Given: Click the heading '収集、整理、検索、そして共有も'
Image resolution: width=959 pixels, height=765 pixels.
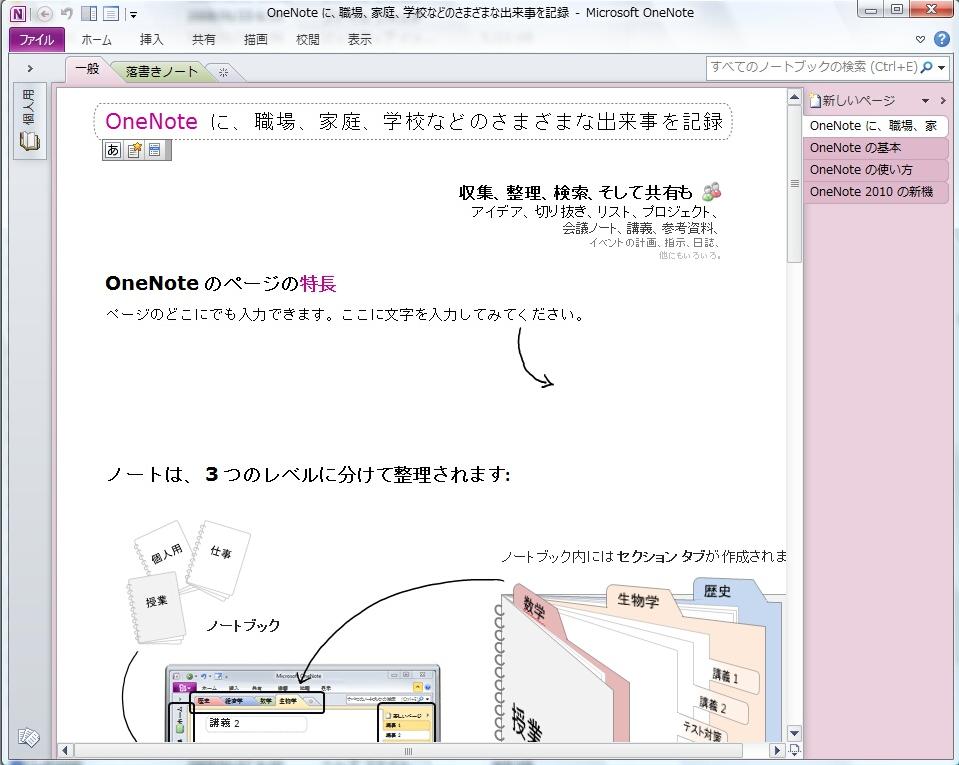Looking at the screenshot, I should (576, 193).
